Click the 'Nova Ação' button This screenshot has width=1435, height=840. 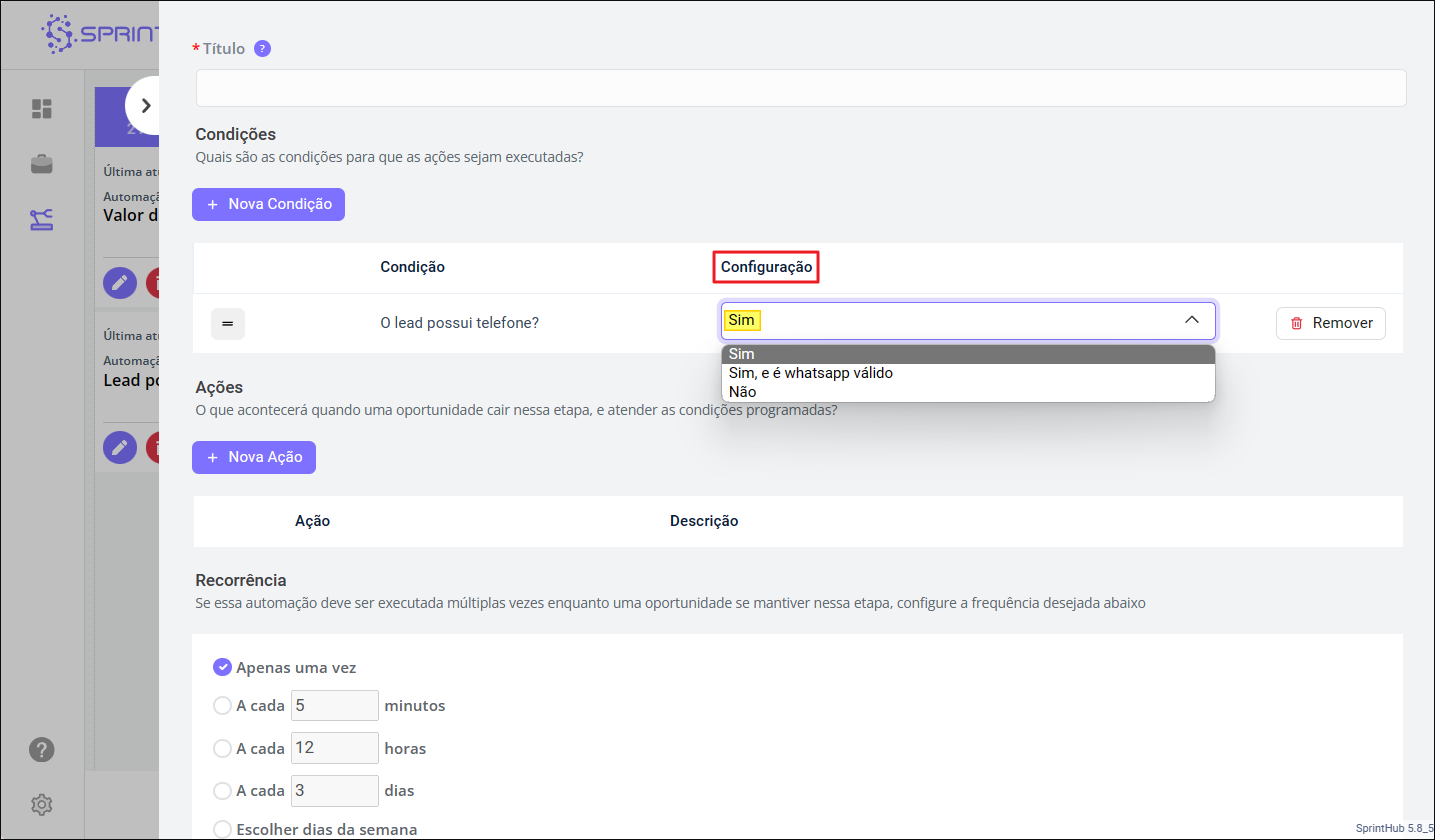(254, 457)
